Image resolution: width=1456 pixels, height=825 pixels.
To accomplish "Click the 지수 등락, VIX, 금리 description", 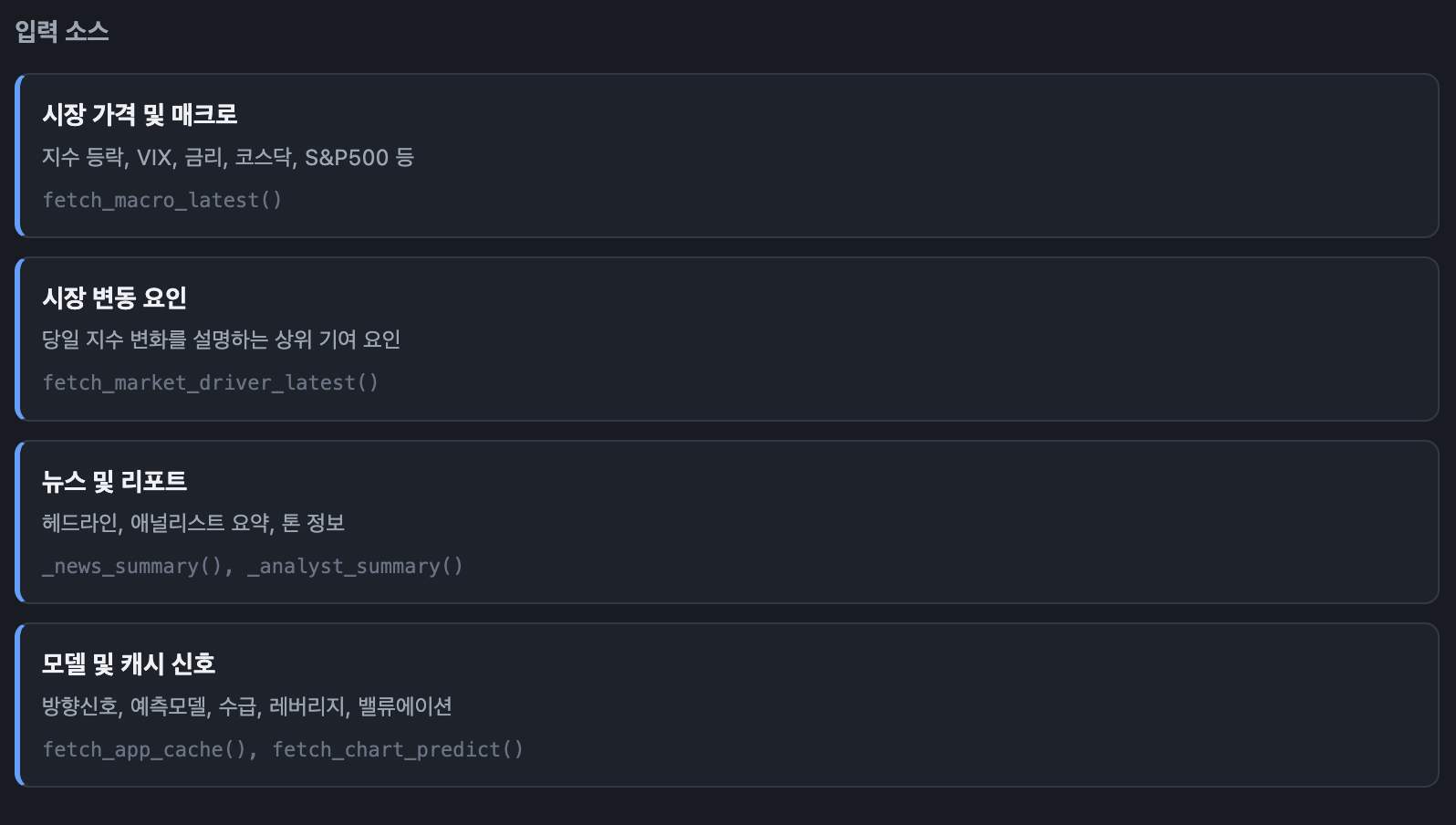I will (228, 157).
